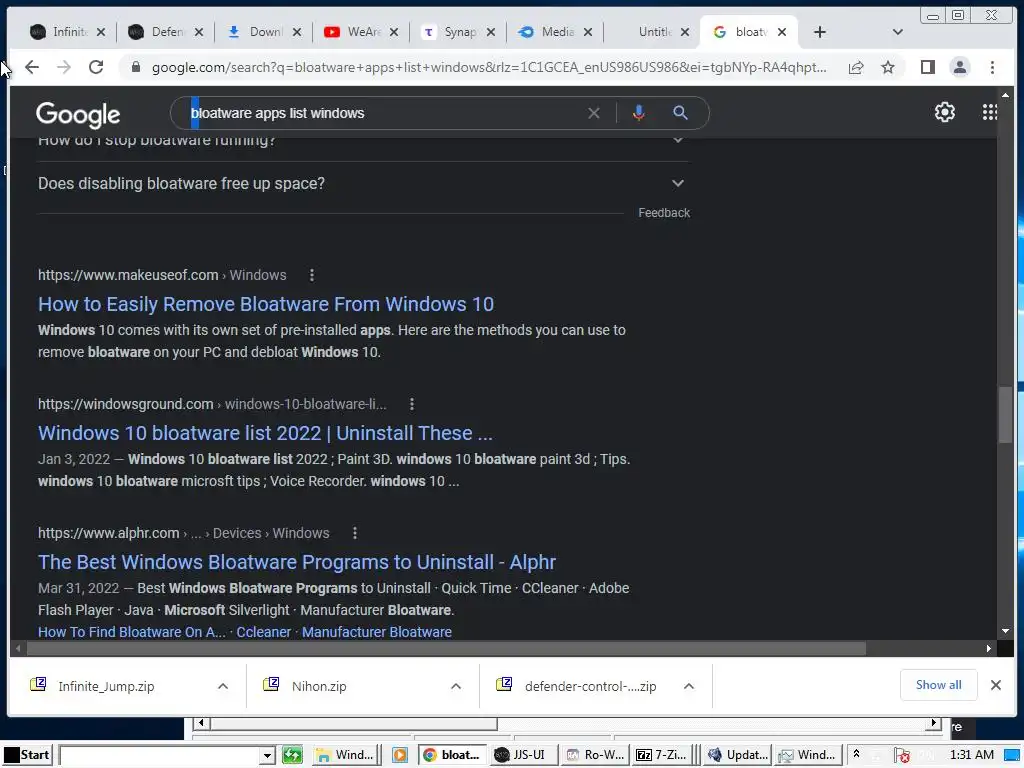Start a voice search with microphone
This screenshot has height=768, width=1024.
639,114
